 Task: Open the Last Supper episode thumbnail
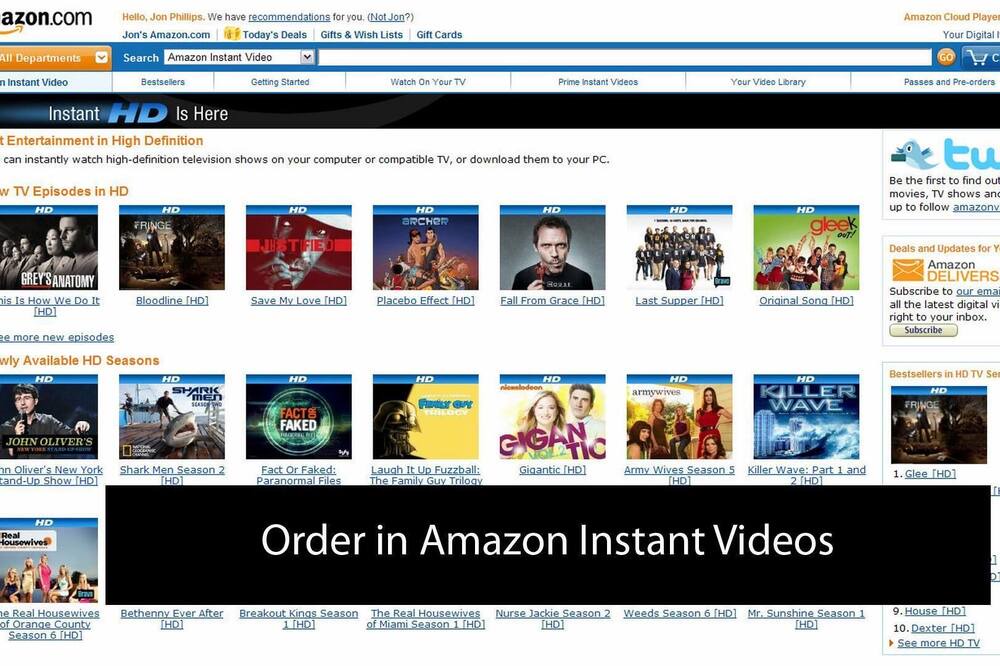[679, 248]
